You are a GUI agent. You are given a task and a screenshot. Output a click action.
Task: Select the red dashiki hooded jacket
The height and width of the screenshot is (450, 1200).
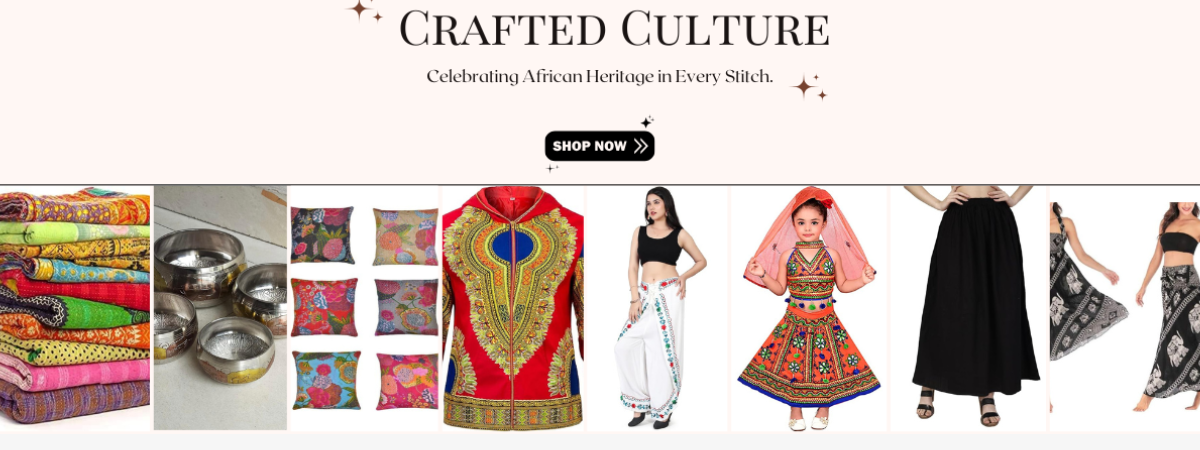[513, 308]
